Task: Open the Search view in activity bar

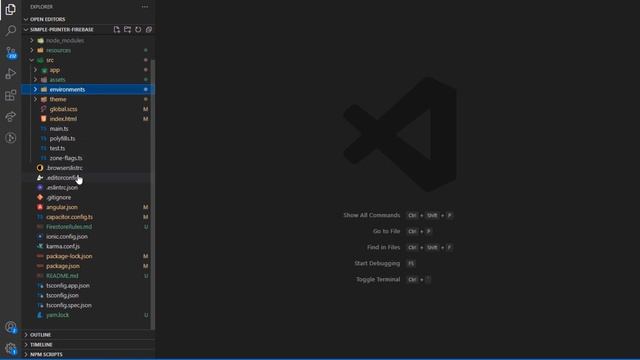Action: click(x=11, y=31)
